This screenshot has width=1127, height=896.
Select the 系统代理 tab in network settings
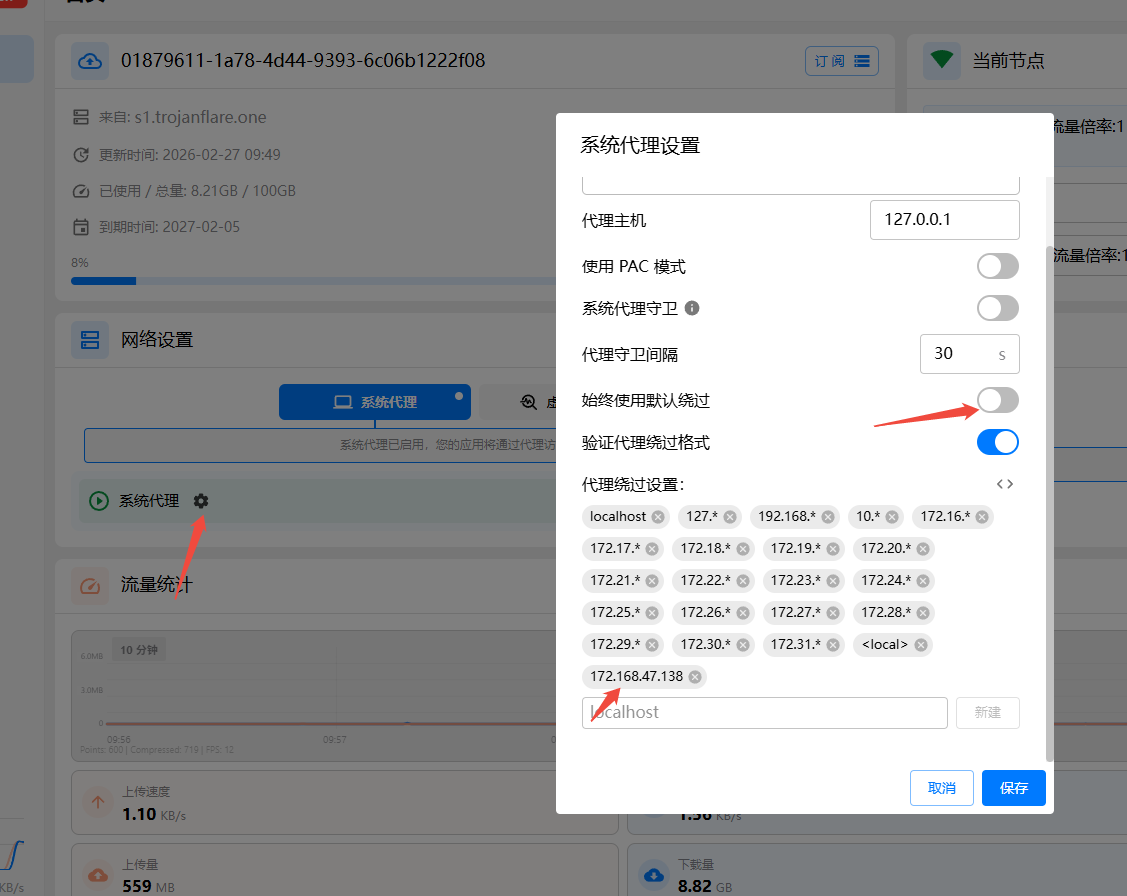[374, 402]
